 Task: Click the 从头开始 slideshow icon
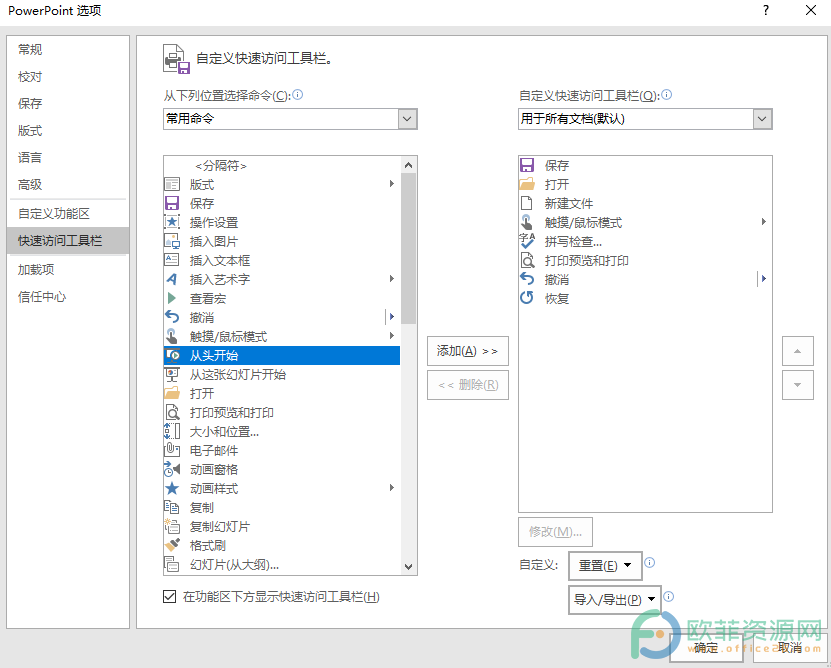[x=172, y=355]
